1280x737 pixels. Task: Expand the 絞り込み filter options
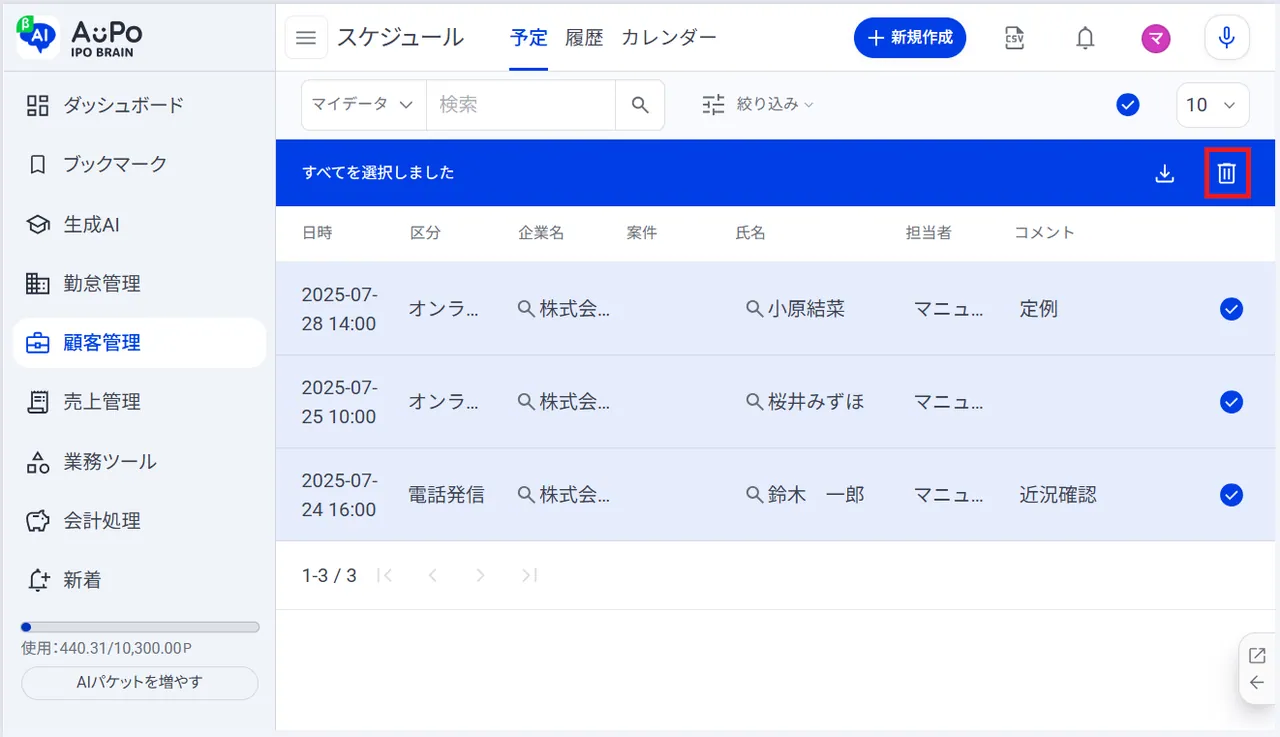tap(758, 104)
